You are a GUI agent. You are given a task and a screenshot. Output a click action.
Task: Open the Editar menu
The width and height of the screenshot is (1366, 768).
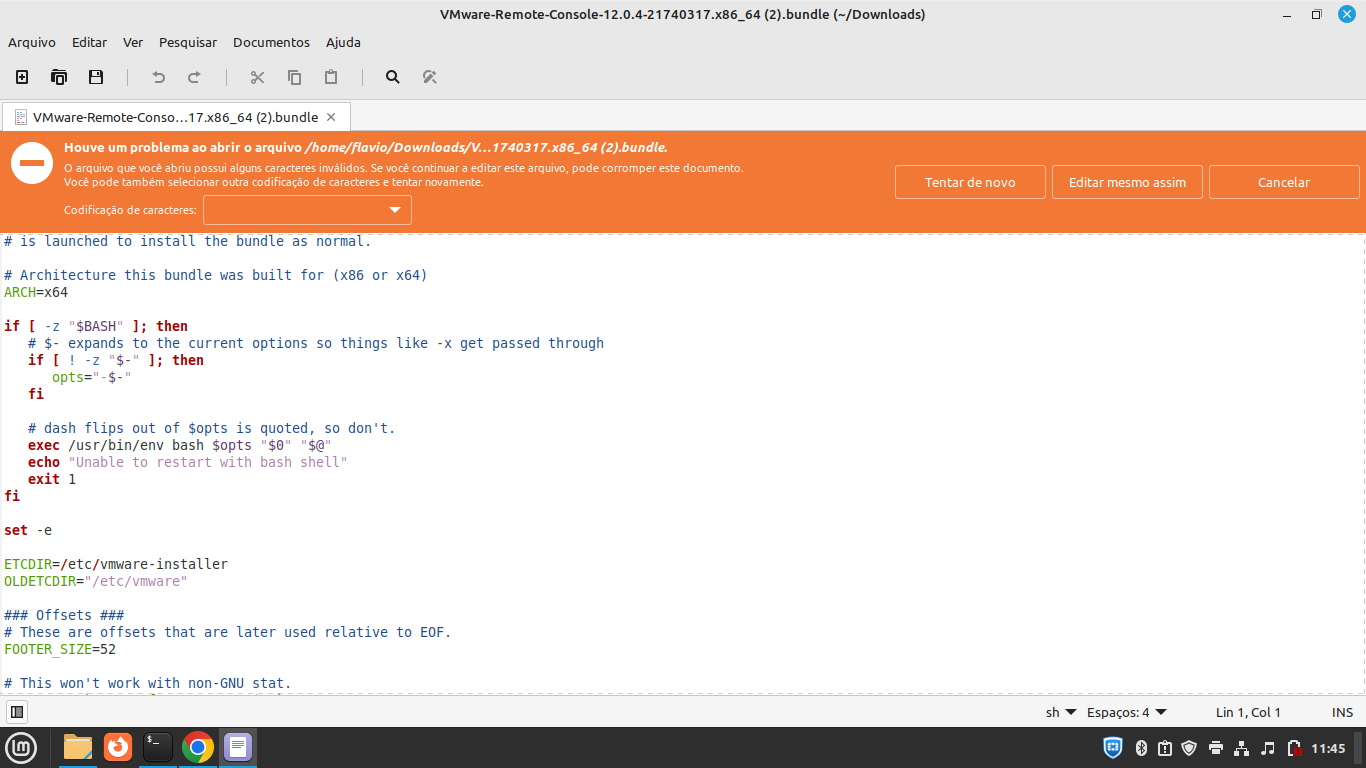[89, 42]
